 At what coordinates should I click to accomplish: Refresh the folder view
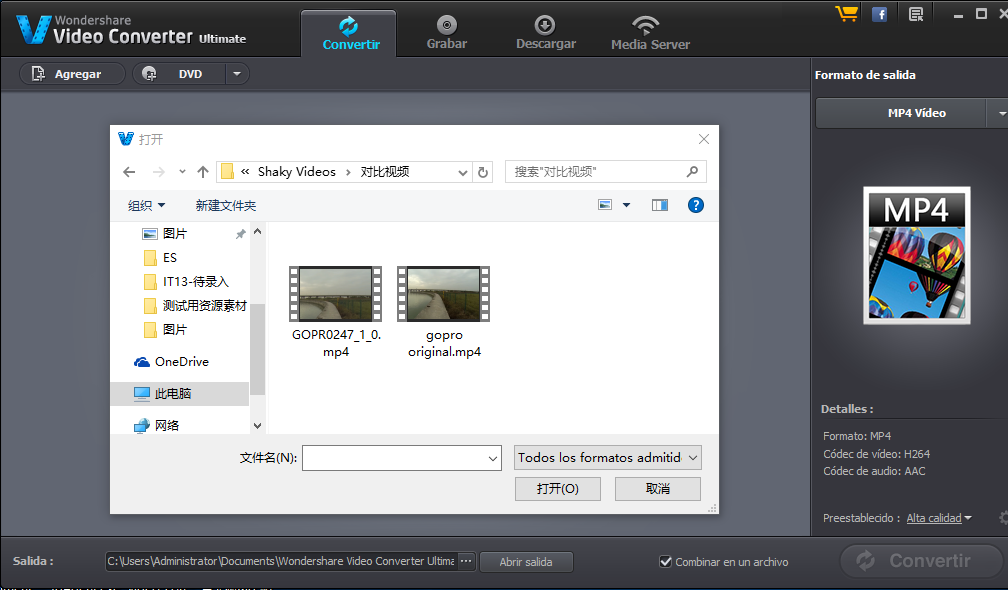483,172
